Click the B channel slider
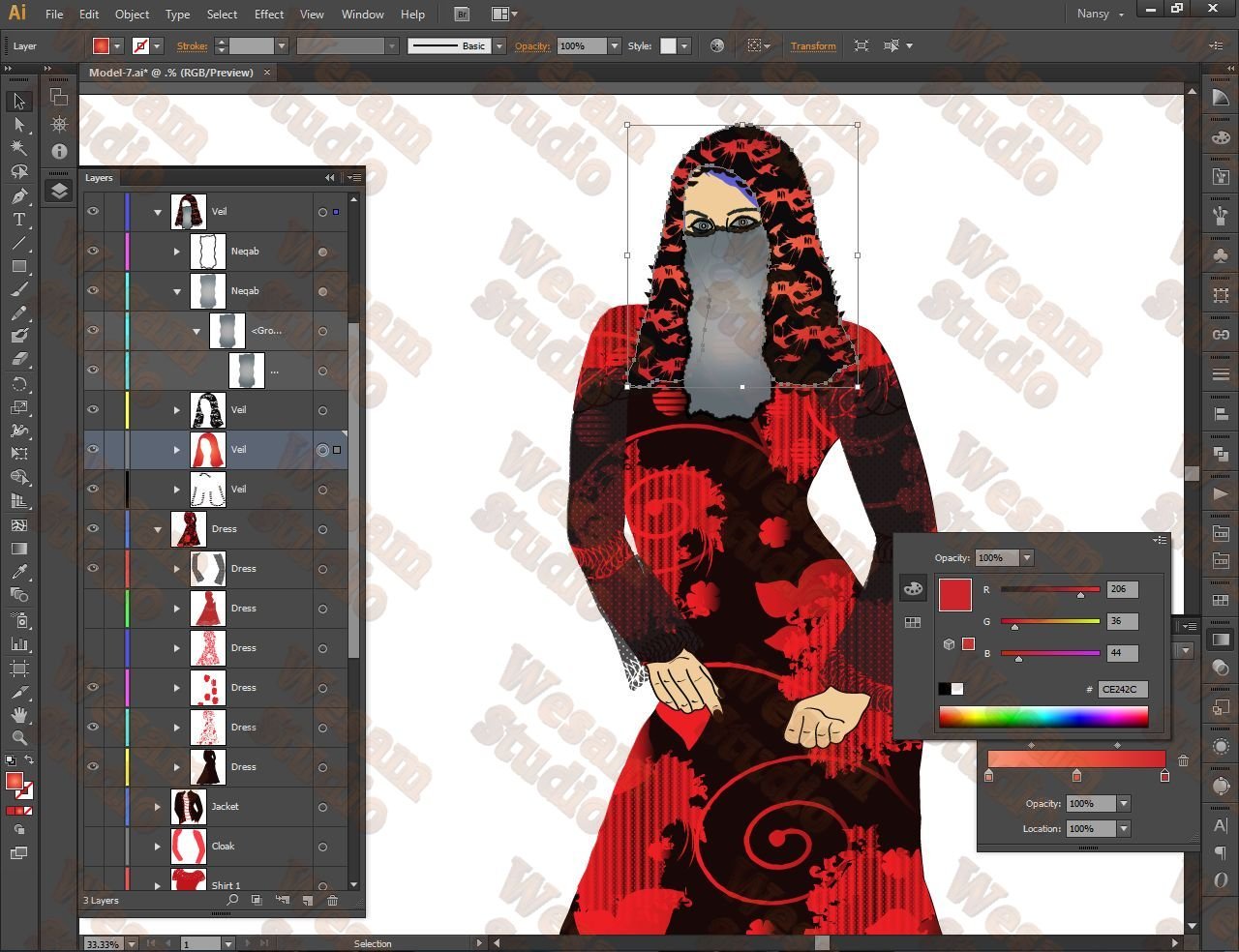Image resolution: width=1239 pixels, height=952 pixels. pos(1050,653)
